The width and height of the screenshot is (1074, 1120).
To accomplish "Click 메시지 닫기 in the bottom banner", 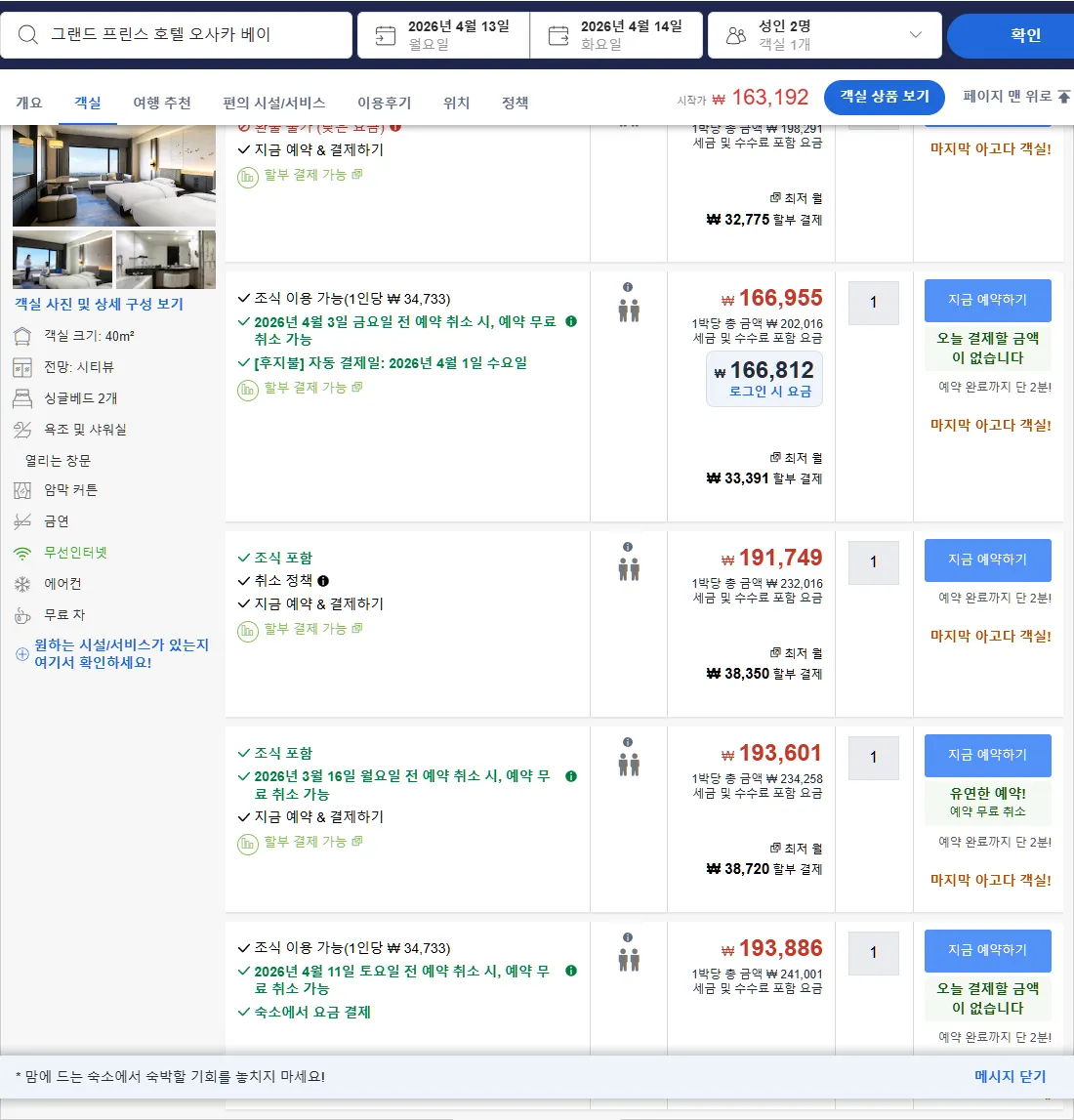I will [x=1010, y=1076].
